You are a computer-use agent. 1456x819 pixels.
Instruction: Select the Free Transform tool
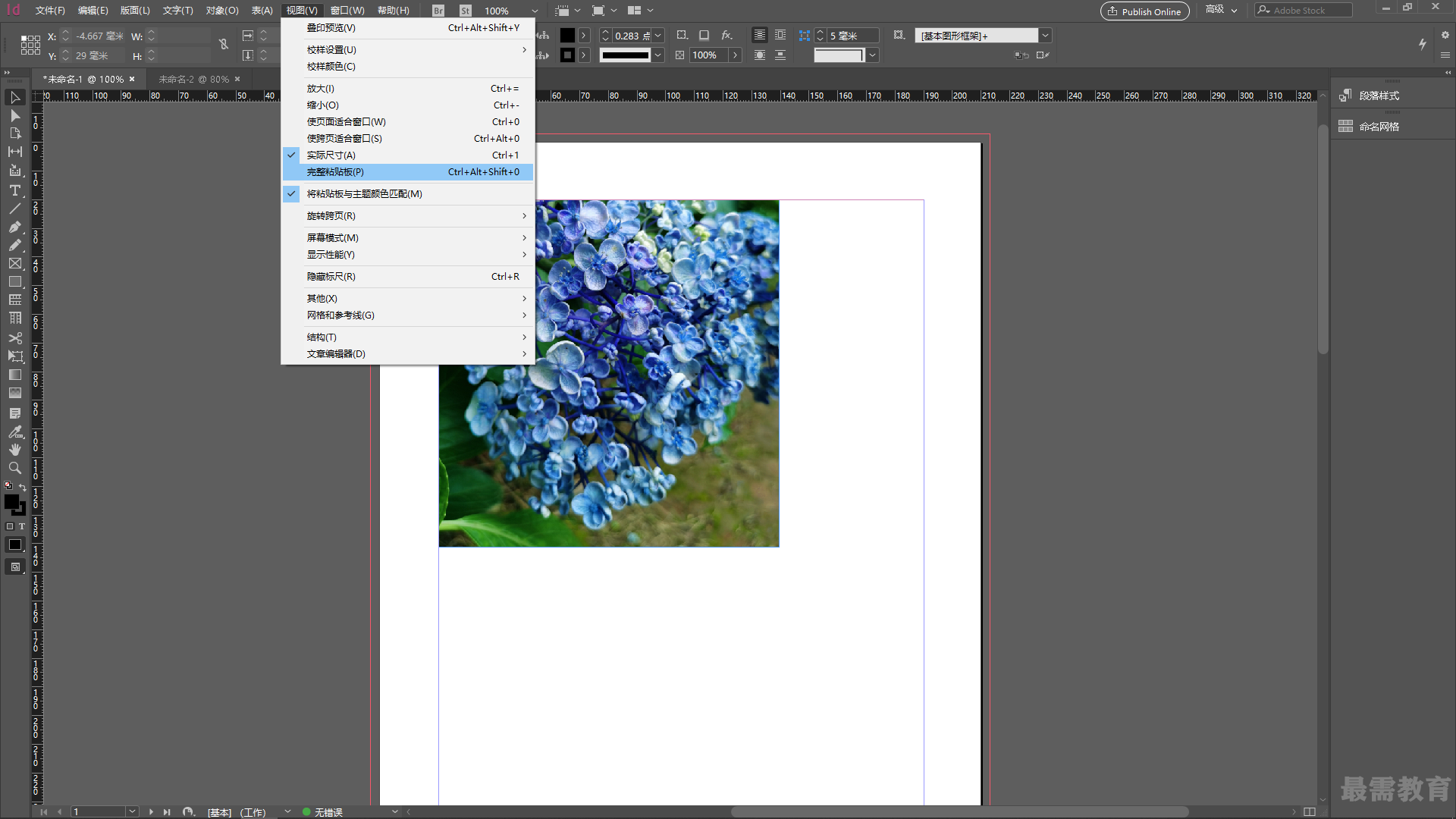point(14,356)
